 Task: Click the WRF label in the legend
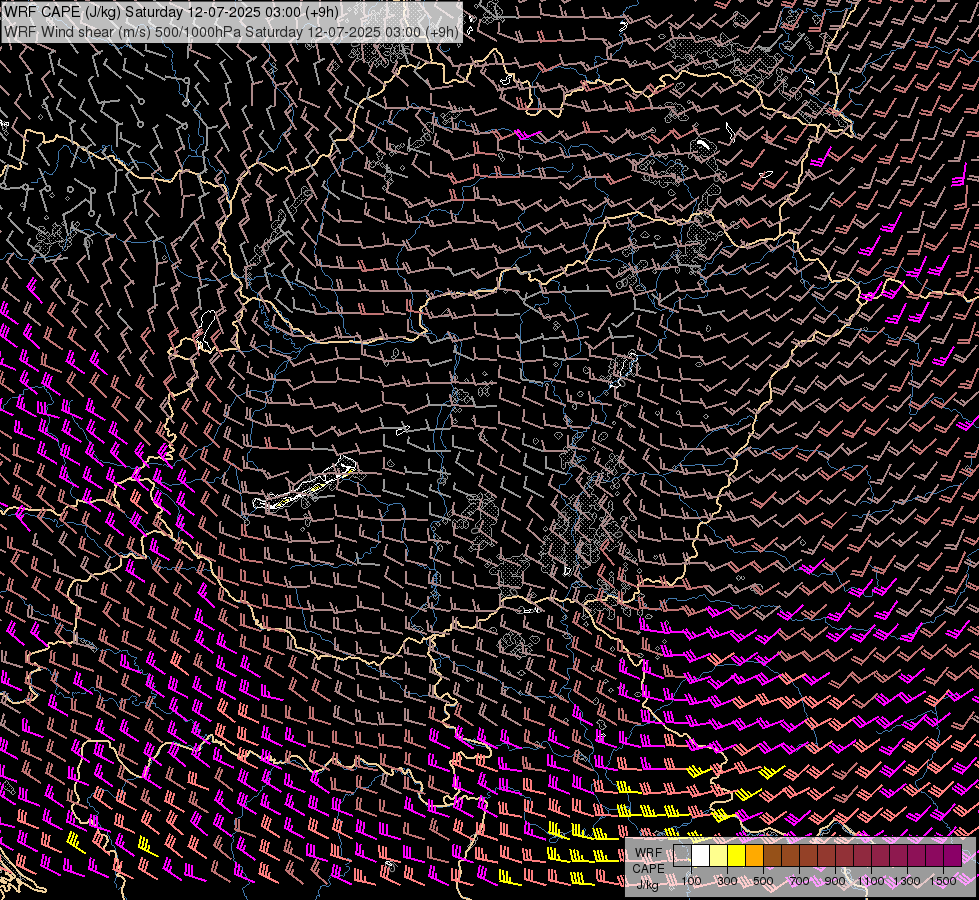[x=649, y=853]
